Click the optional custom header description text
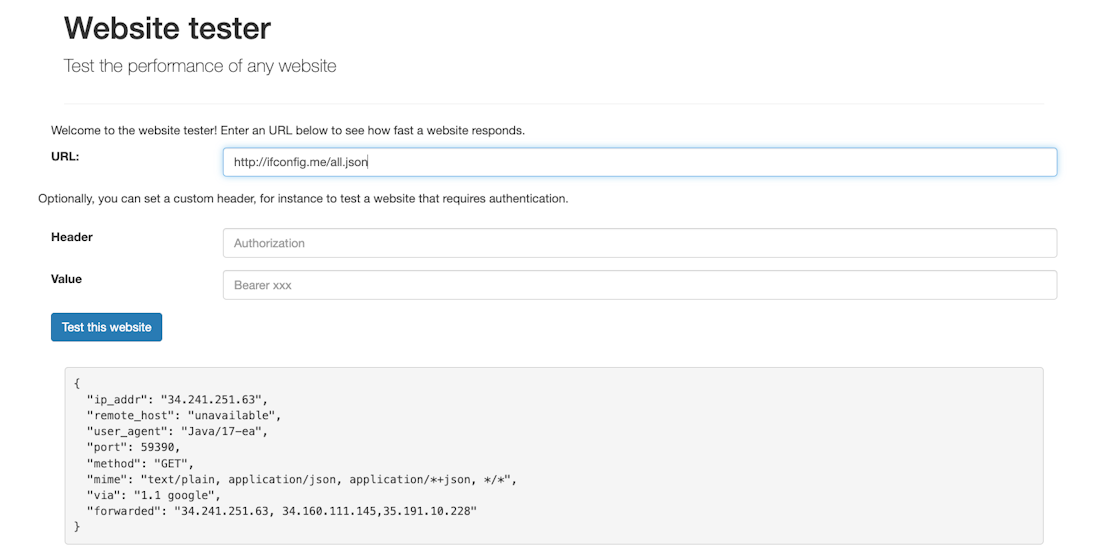The width and height of the screenshot is (1120, 559). click(303, 199)
